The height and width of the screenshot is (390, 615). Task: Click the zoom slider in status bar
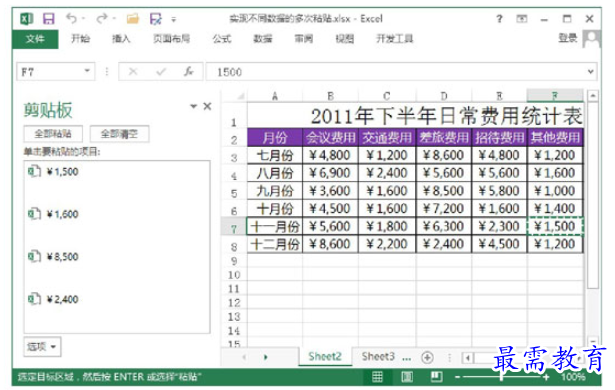502,377
